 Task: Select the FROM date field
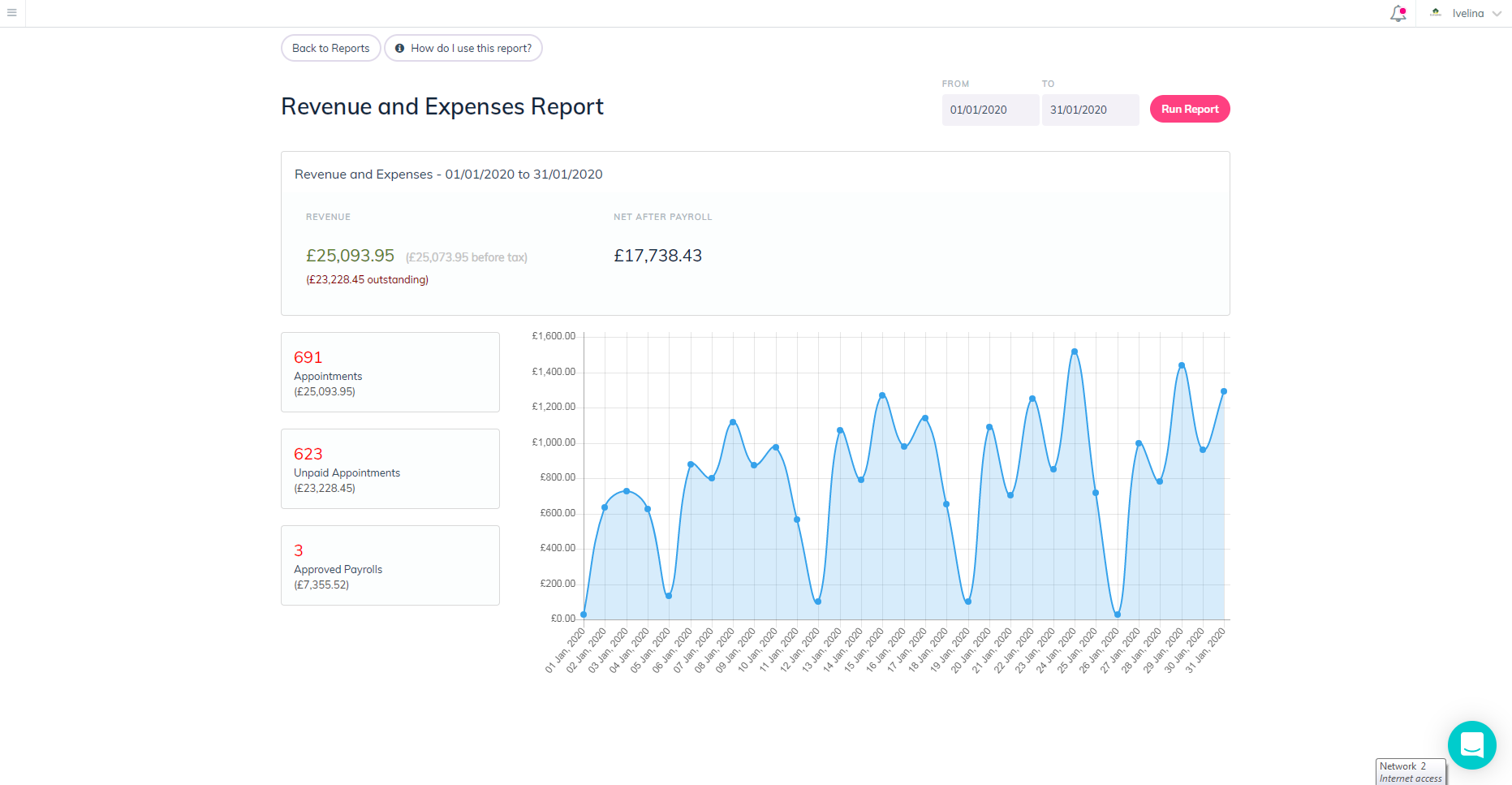pos(990,110)
